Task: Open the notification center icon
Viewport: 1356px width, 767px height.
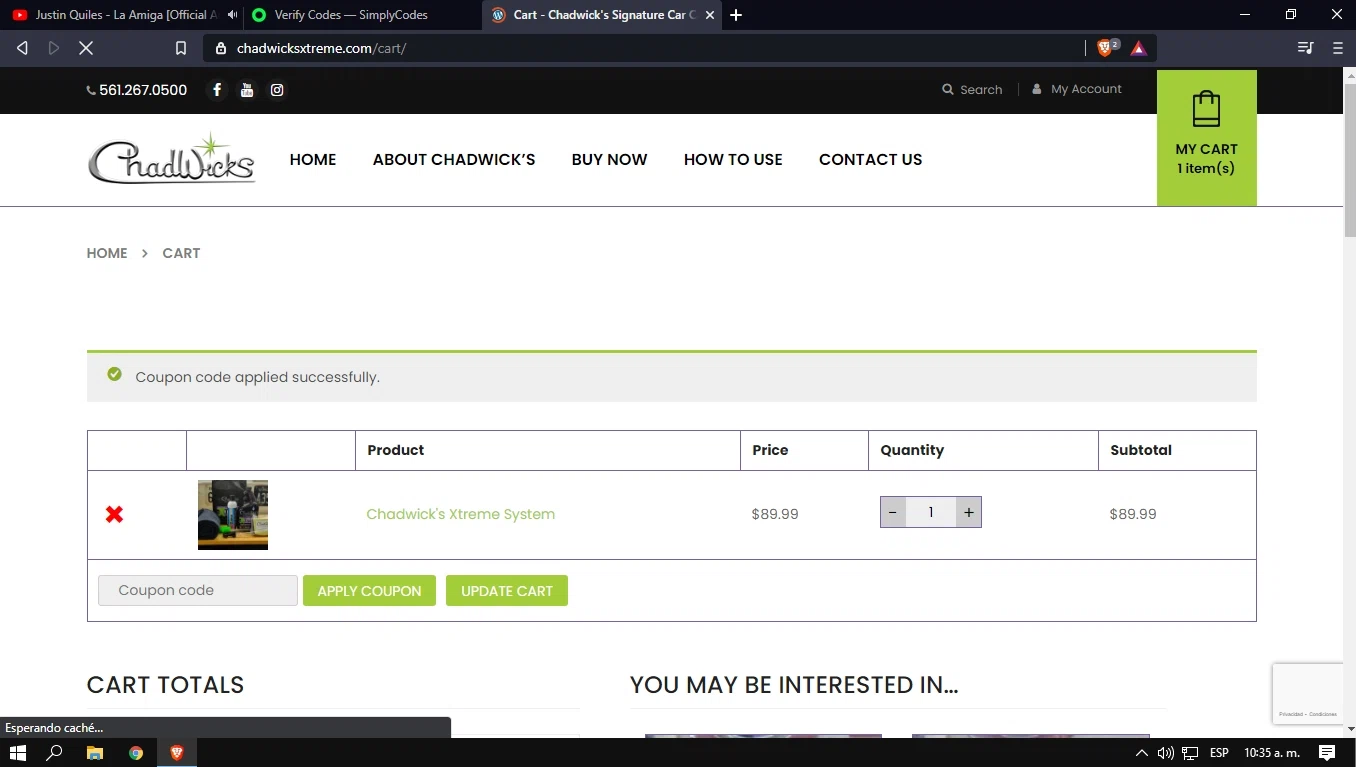Action: (1327, 753)
